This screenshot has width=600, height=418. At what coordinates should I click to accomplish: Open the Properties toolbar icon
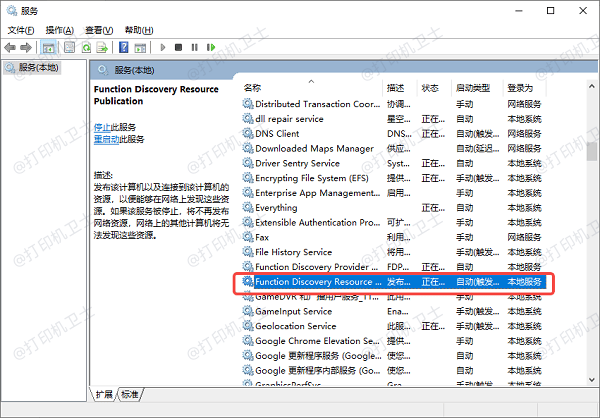[69, 47]
